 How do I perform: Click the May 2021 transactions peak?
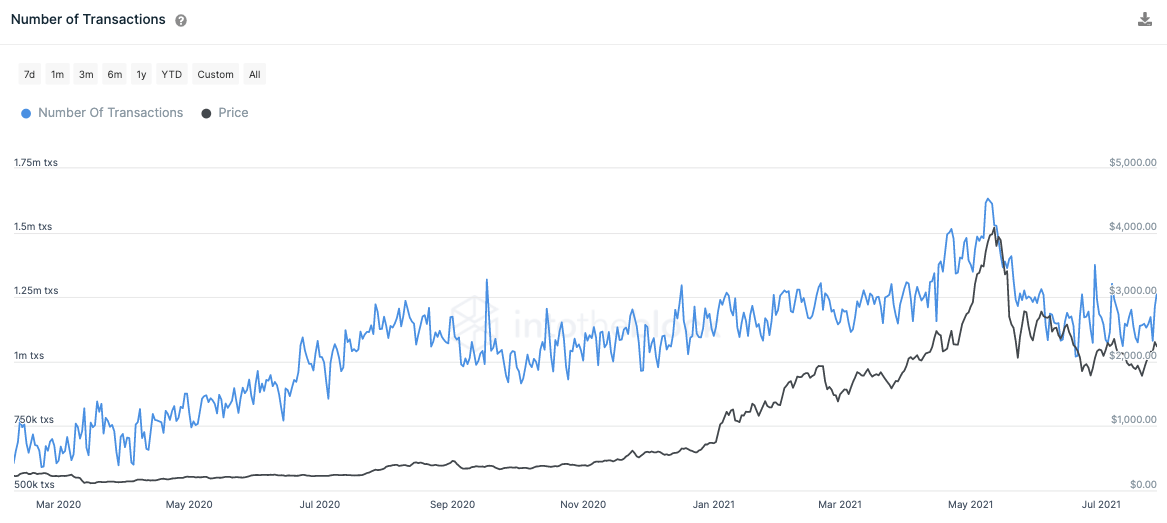tap(988, 199)
